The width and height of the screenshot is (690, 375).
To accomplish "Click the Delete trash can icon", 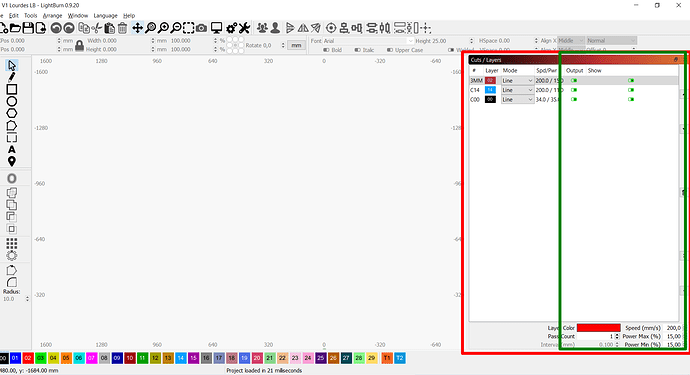I will (122, 28).
